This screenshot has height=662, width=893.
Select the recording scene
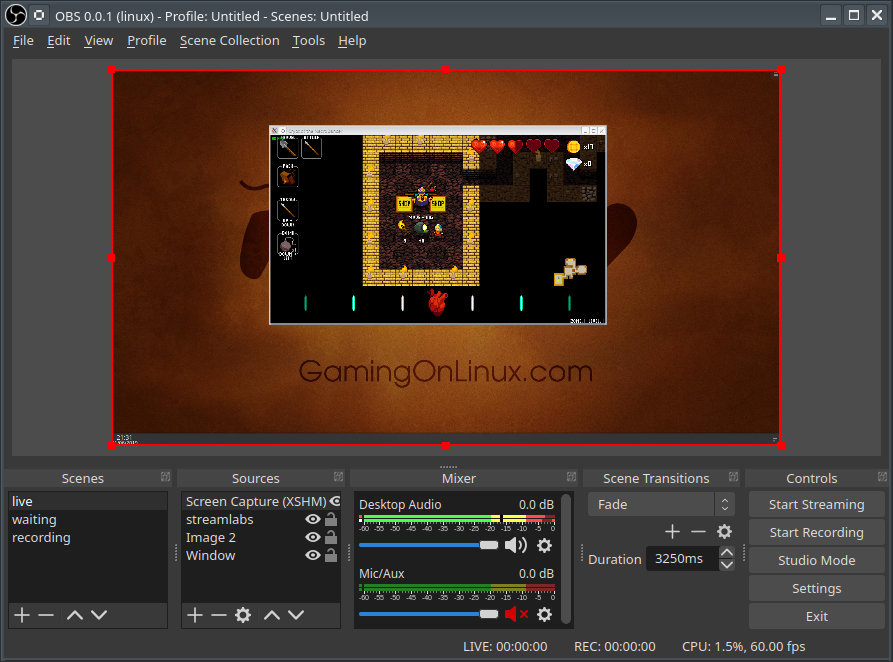pyautogui.click(x=88, y=537)
